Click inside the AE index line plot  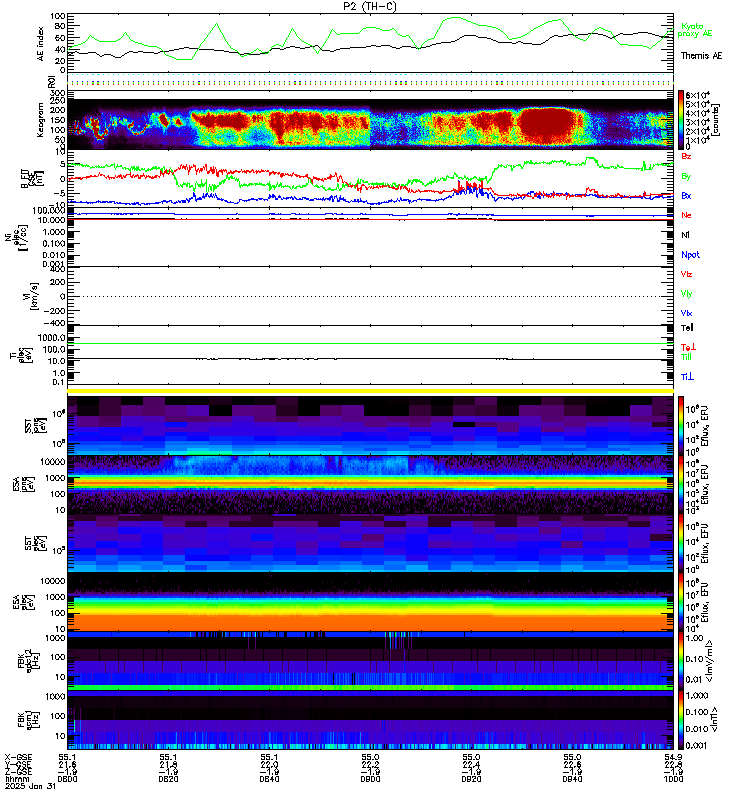pyautogui.click(x=370, y=43)
